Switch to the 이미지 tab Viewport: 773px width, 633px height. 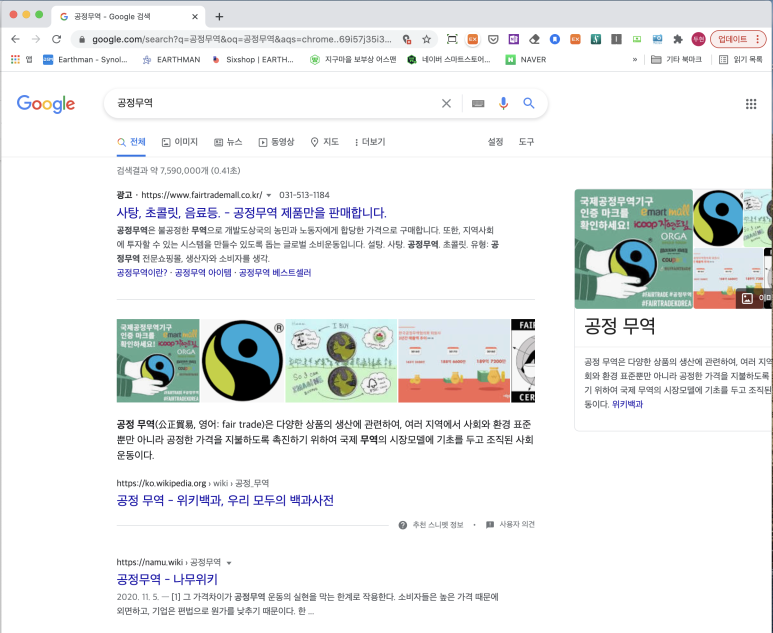(180, 142)
